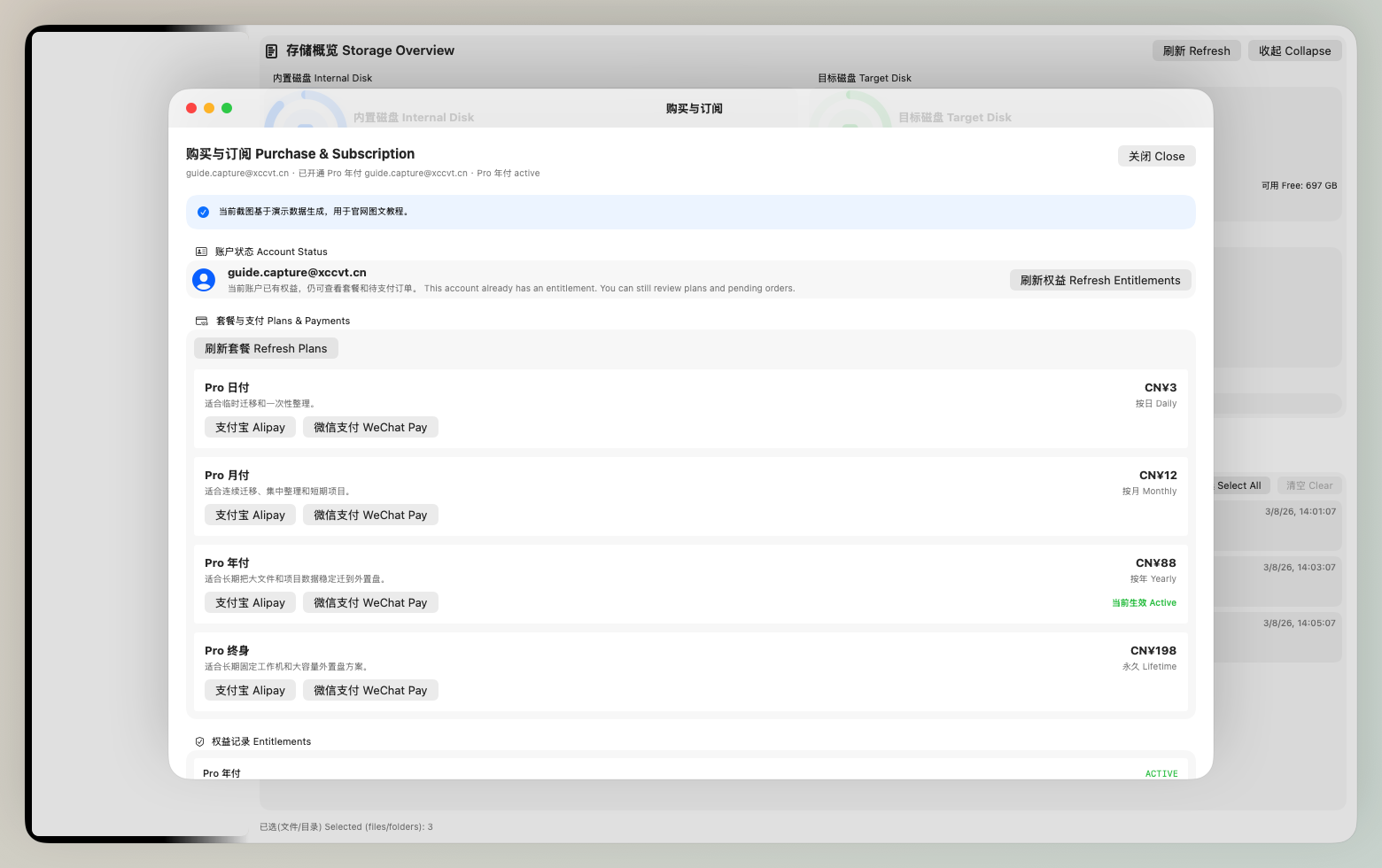Pay Pro Lifetime with WeChat Pay

click(370, 690)
